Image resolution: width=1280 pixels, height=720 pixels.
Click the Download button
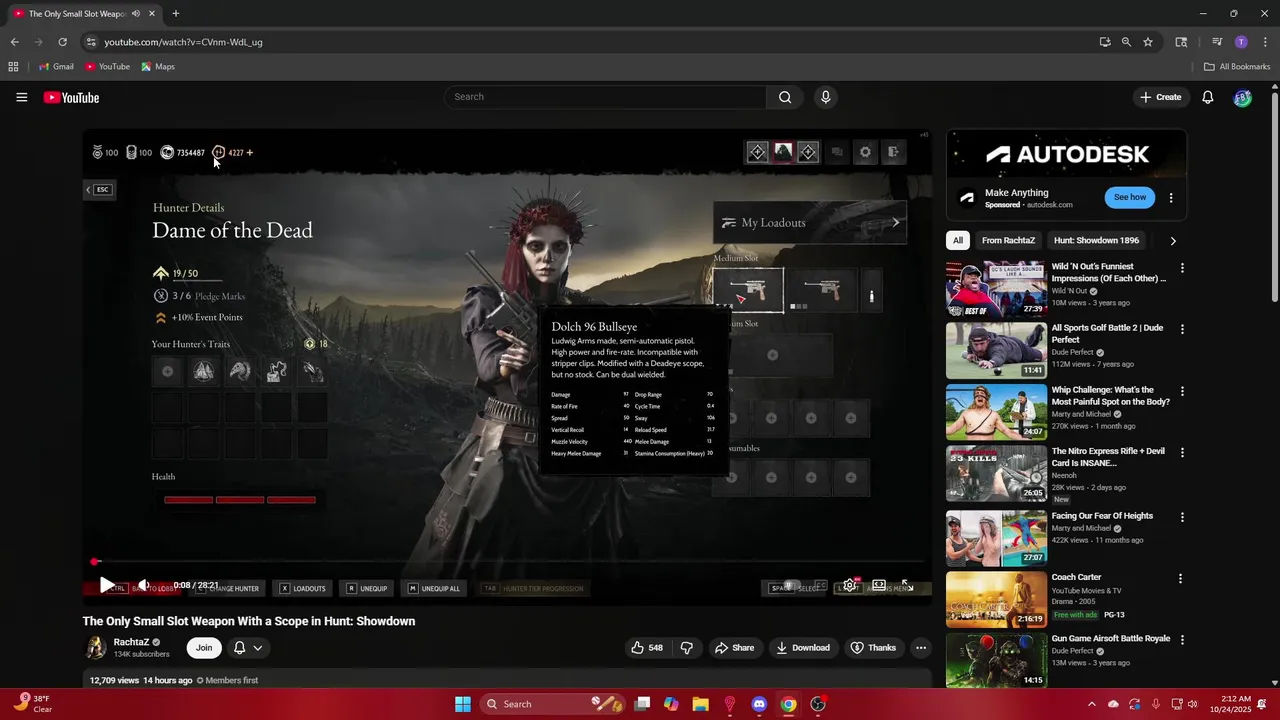(803, 648)
